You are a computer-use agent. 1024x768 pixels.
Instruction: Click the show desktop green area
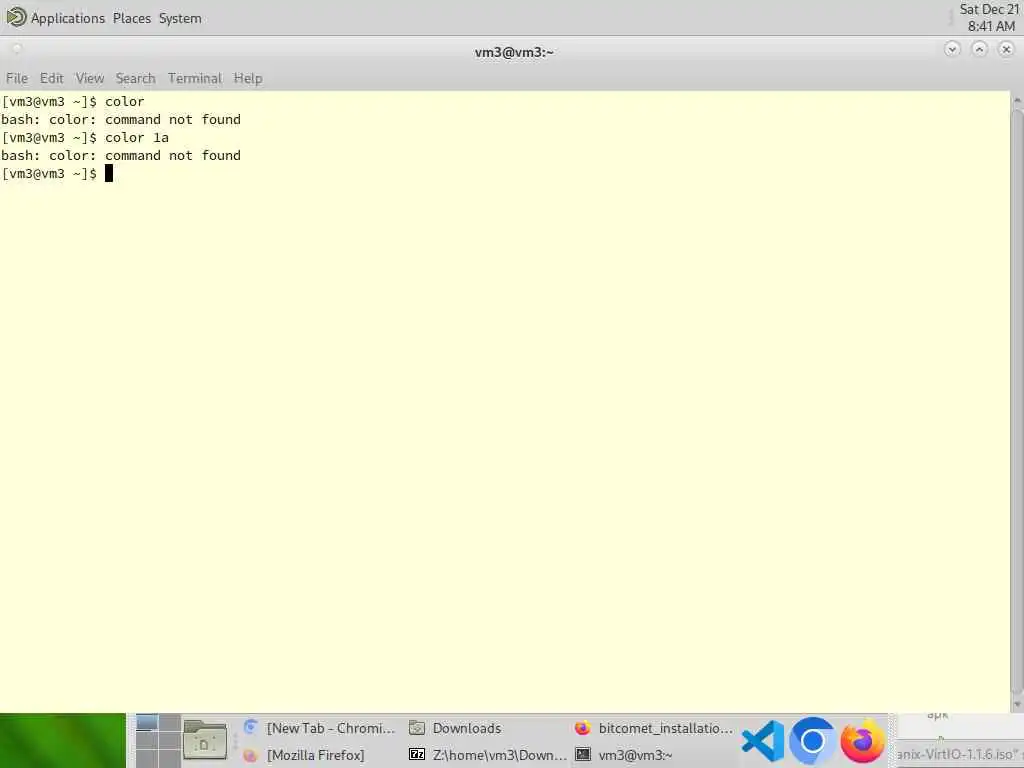point(63,741)
